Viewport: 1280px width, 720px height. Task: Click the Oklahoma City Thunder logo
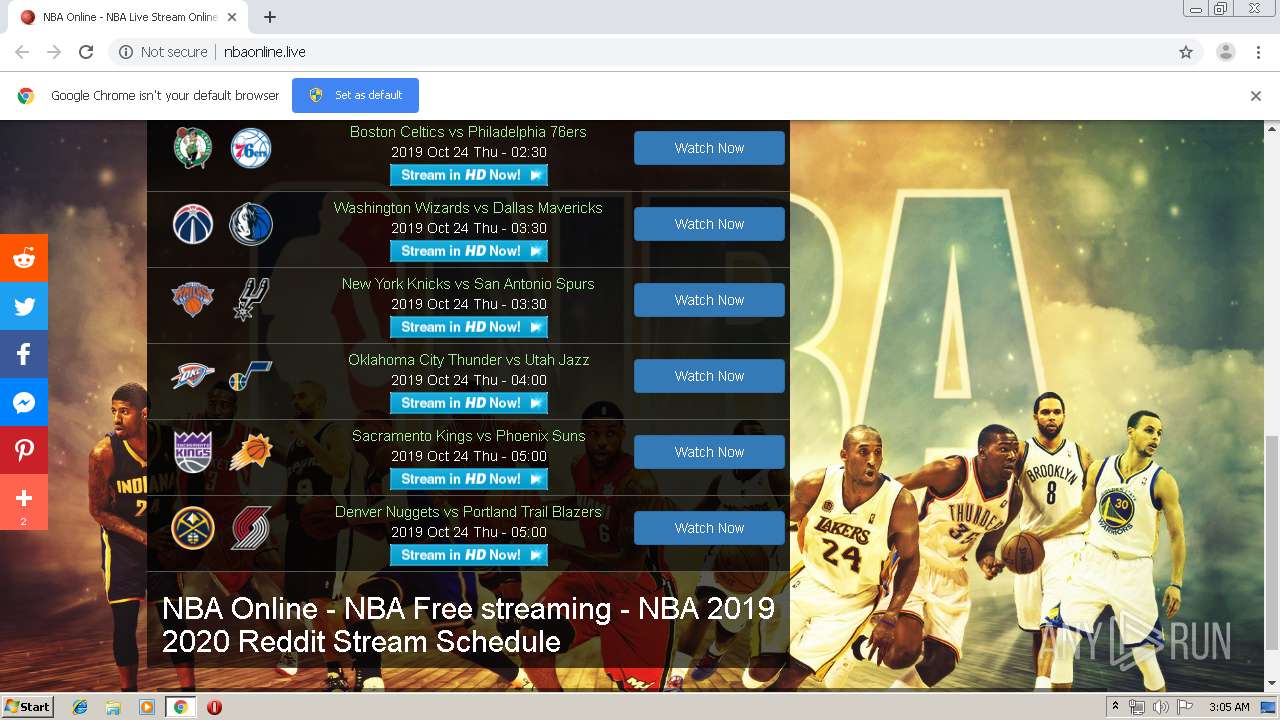click(x=192, y=376)
